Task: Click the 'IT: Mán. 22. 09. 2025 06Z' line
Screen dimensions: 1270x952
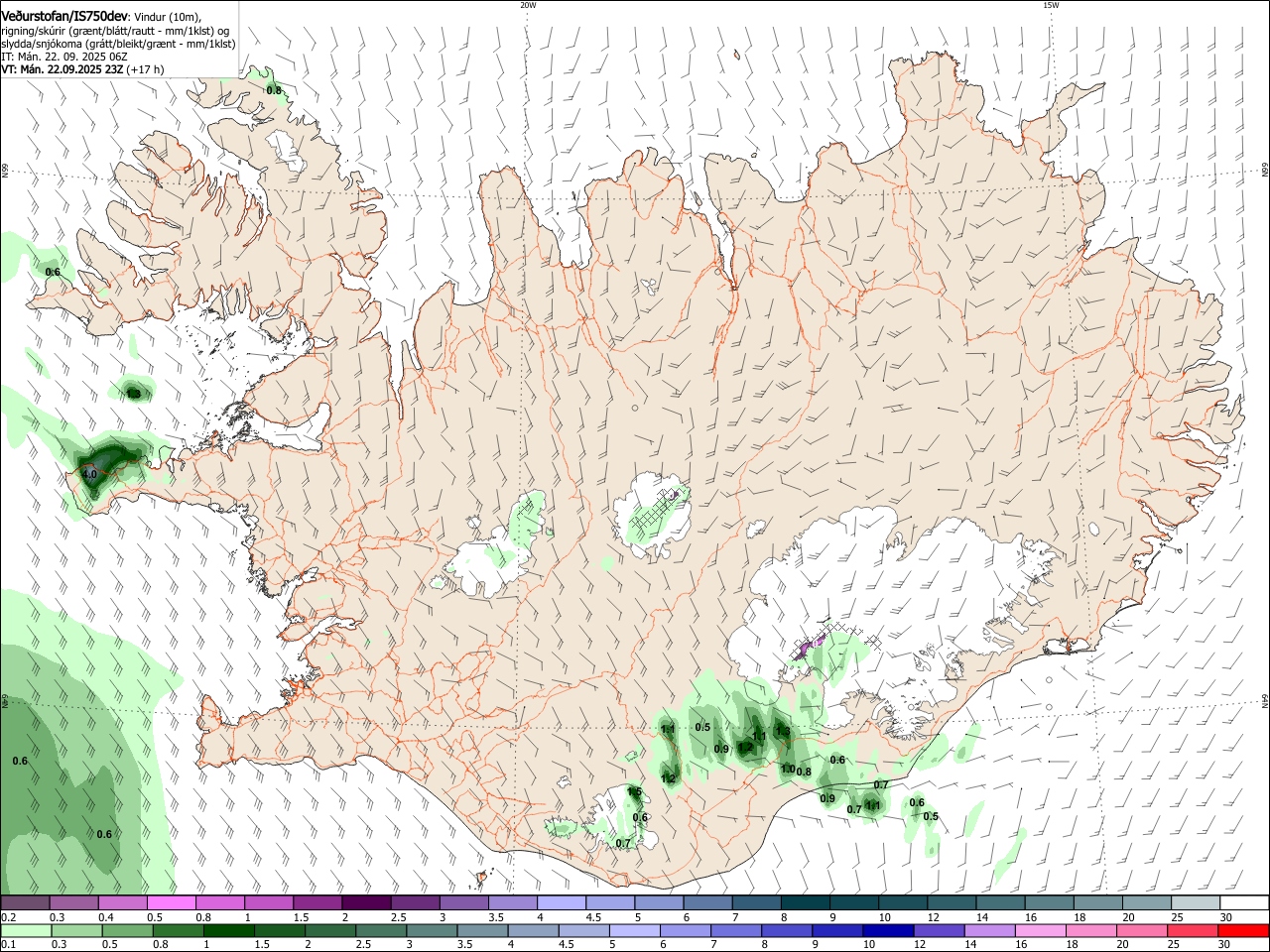Action: tap(63, 57)
